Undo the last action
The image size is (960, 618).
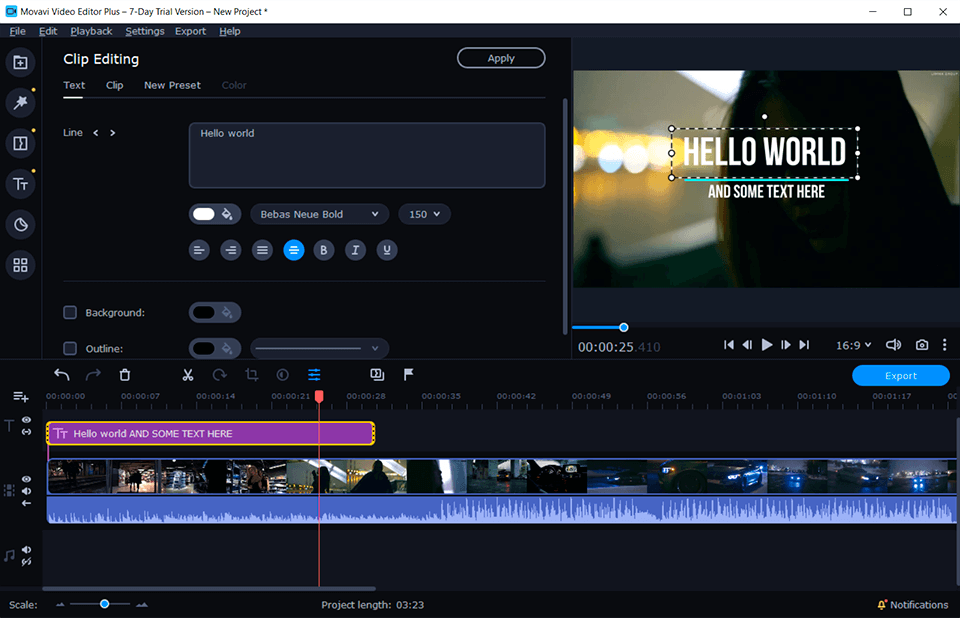pyautogui.click(x=61, y=374)
